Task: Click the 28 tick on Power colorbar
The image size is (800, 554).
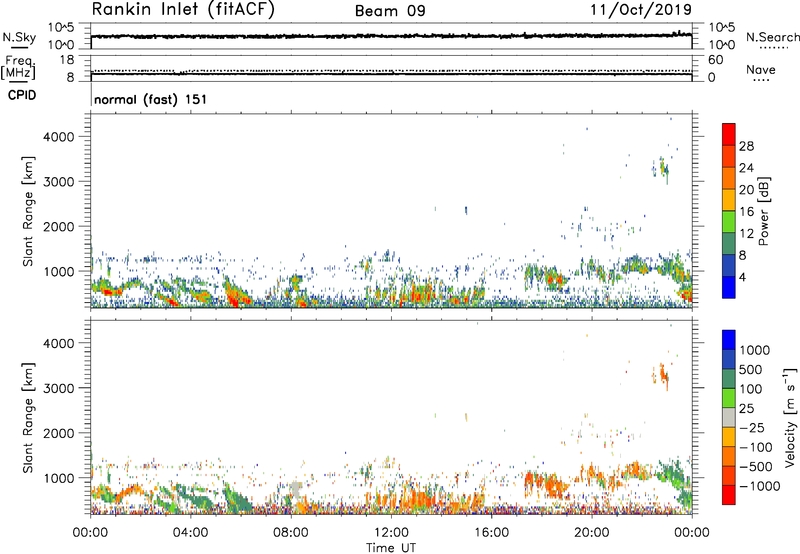Action: coord(746,146)
